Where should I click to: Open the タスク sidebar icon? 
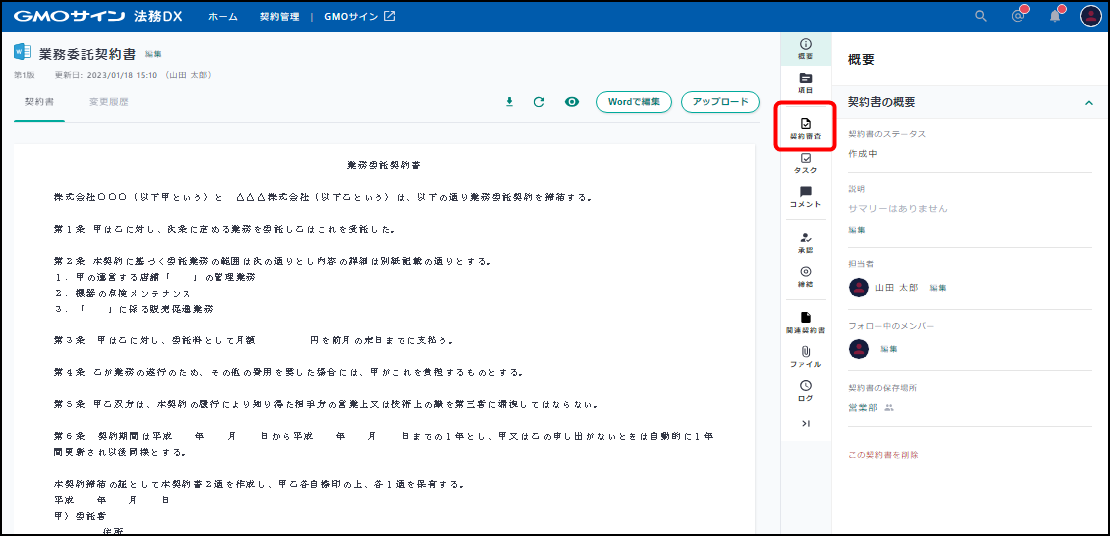click(x=806, y=163)
